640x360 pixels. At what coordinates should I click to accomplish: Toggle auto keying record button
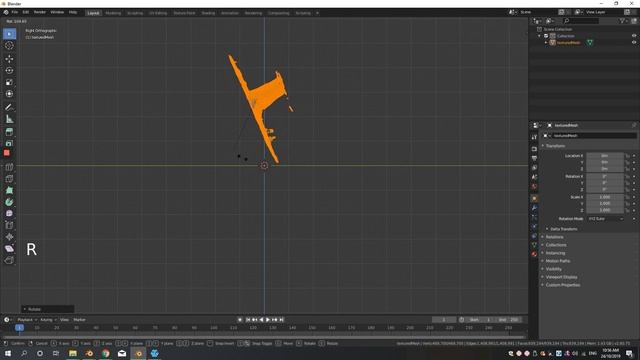click(240, 320)
